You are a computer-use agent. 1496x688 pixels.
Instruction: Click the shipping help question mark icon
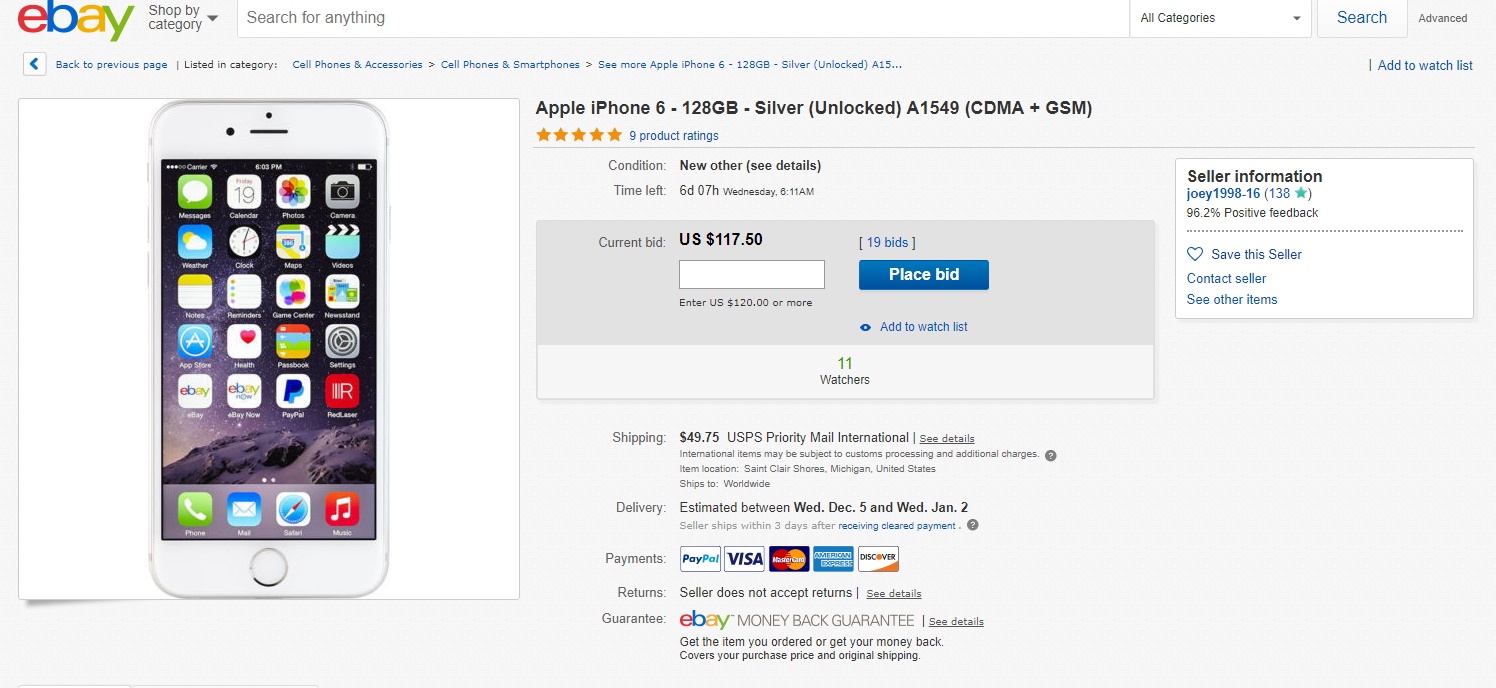point(1051,455)
